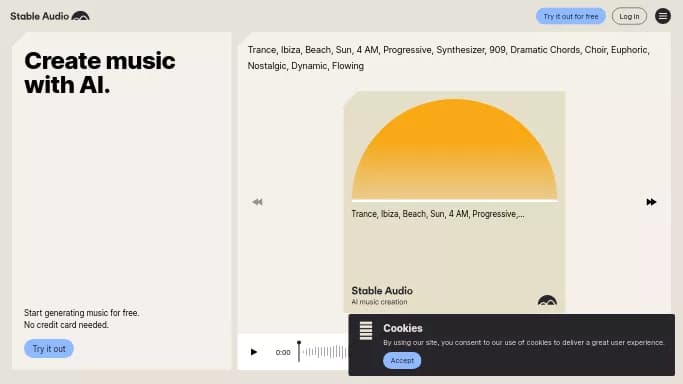
Task: Click the cookies stack icon
Action: 366,330
